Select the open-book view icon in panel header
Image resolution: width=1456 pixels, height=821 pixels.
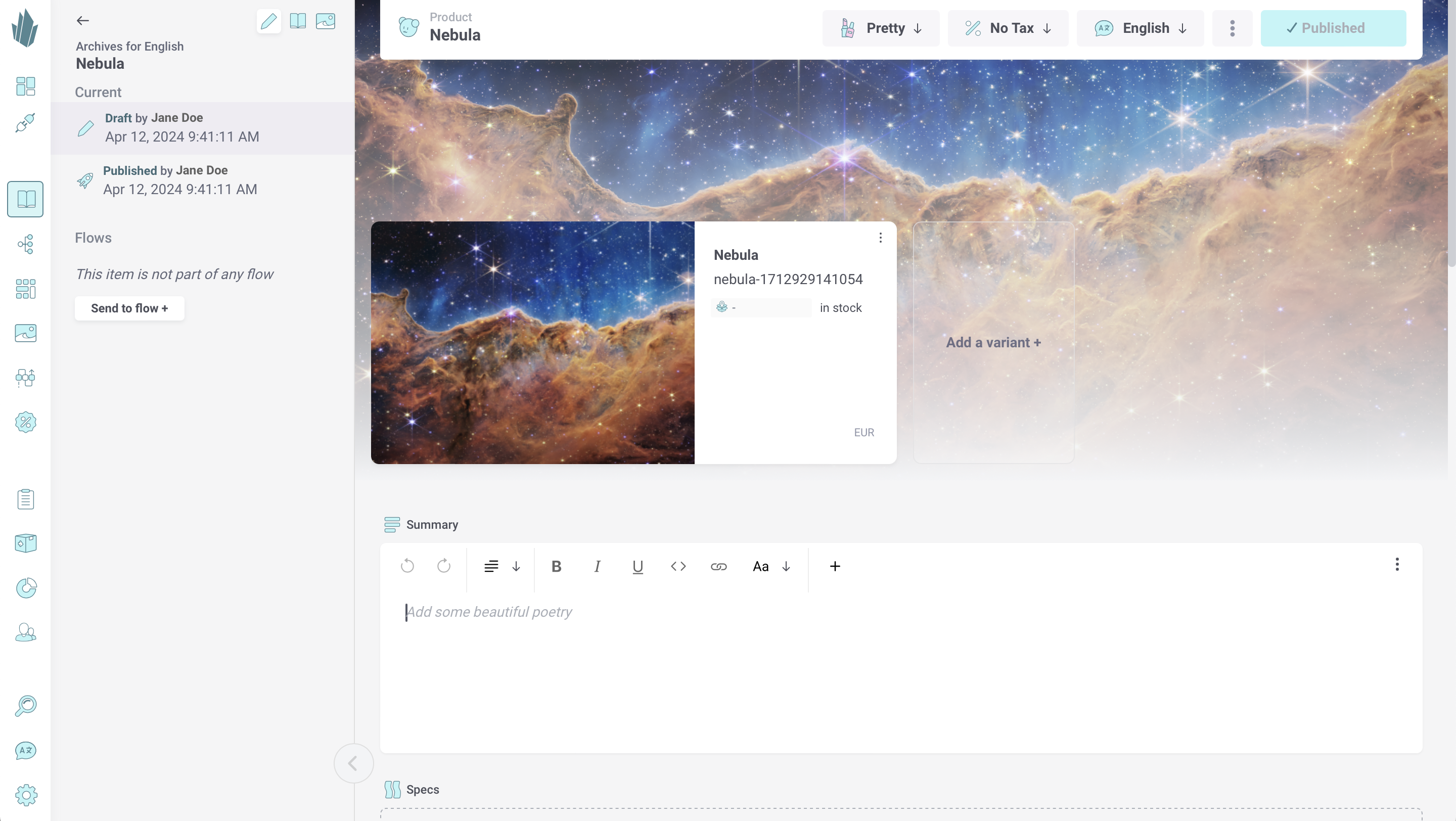[298, 21]
